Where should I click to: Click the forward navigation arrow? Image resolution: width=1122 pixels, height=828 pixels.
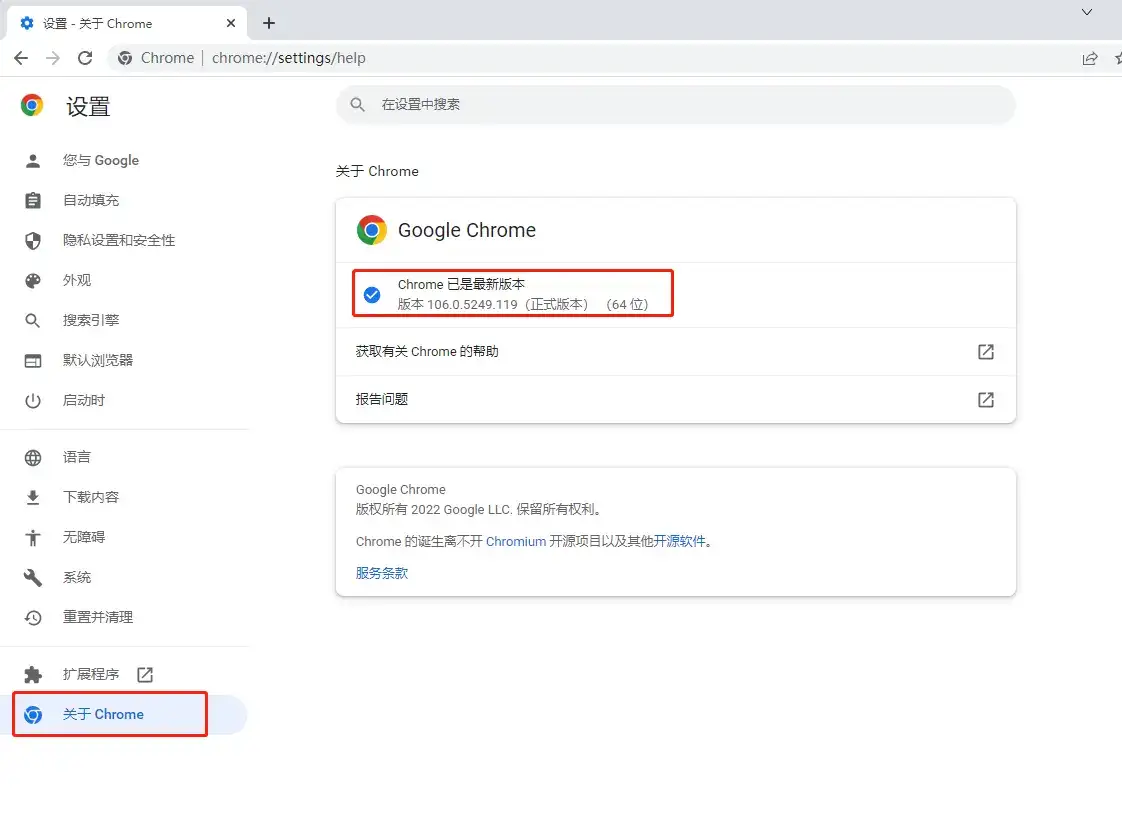(x=52, y=58)
